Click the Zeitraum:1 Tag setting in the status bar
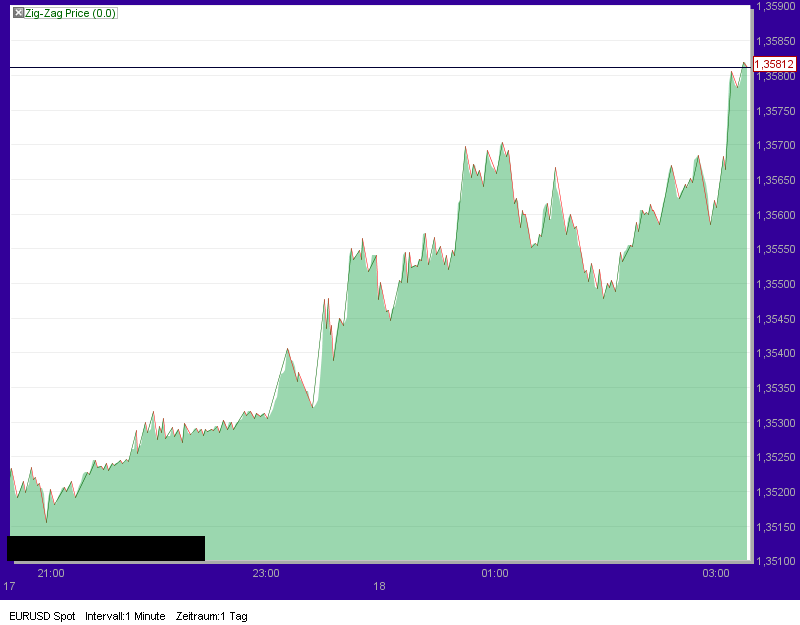Image resolution: width=800 pixels, height=625 pixels. pyautogui.click(x=210, y=617)
